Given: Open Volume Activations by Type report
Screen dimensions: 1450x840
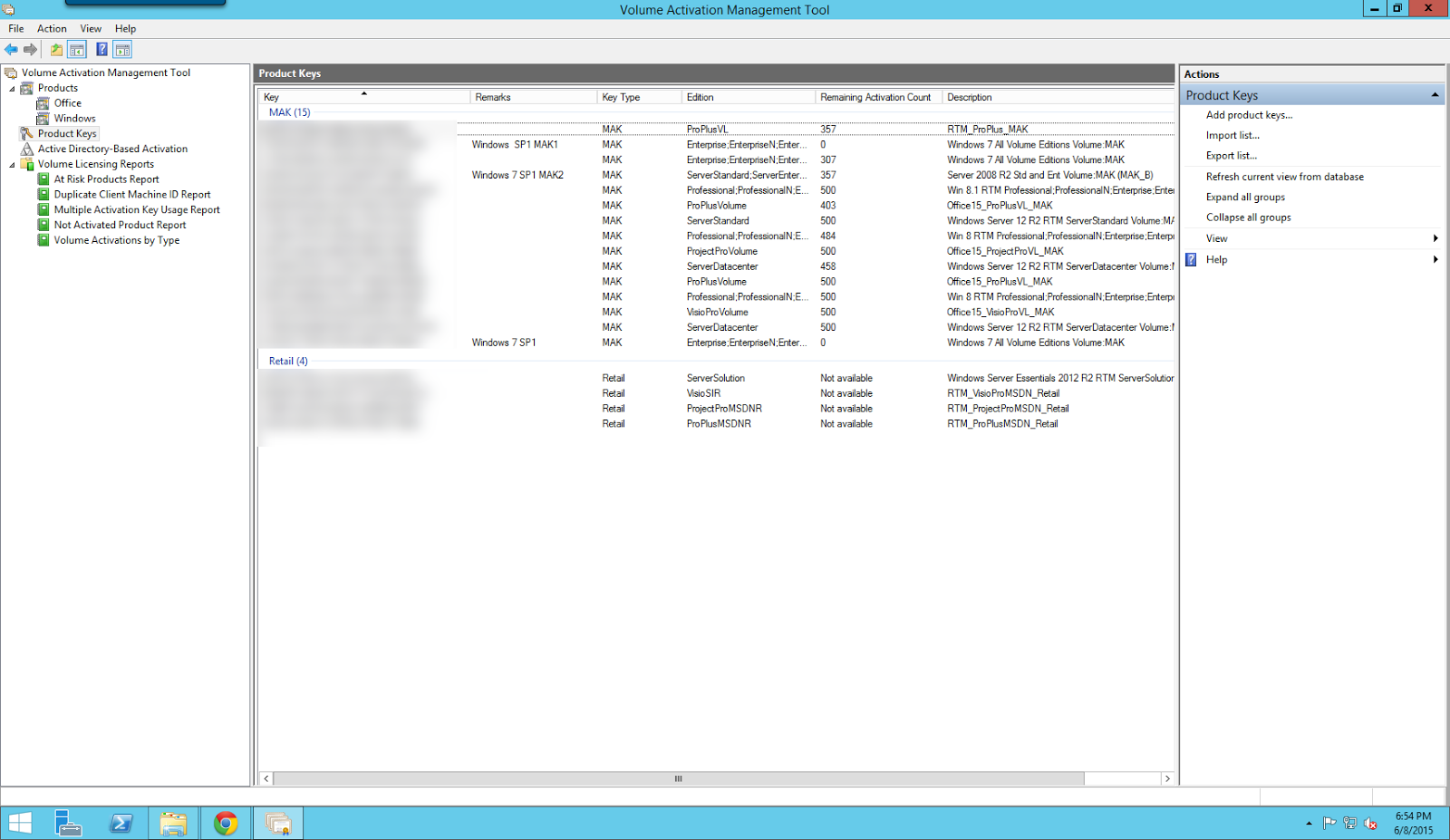Looking at the screenshot, I should [117, 241].
